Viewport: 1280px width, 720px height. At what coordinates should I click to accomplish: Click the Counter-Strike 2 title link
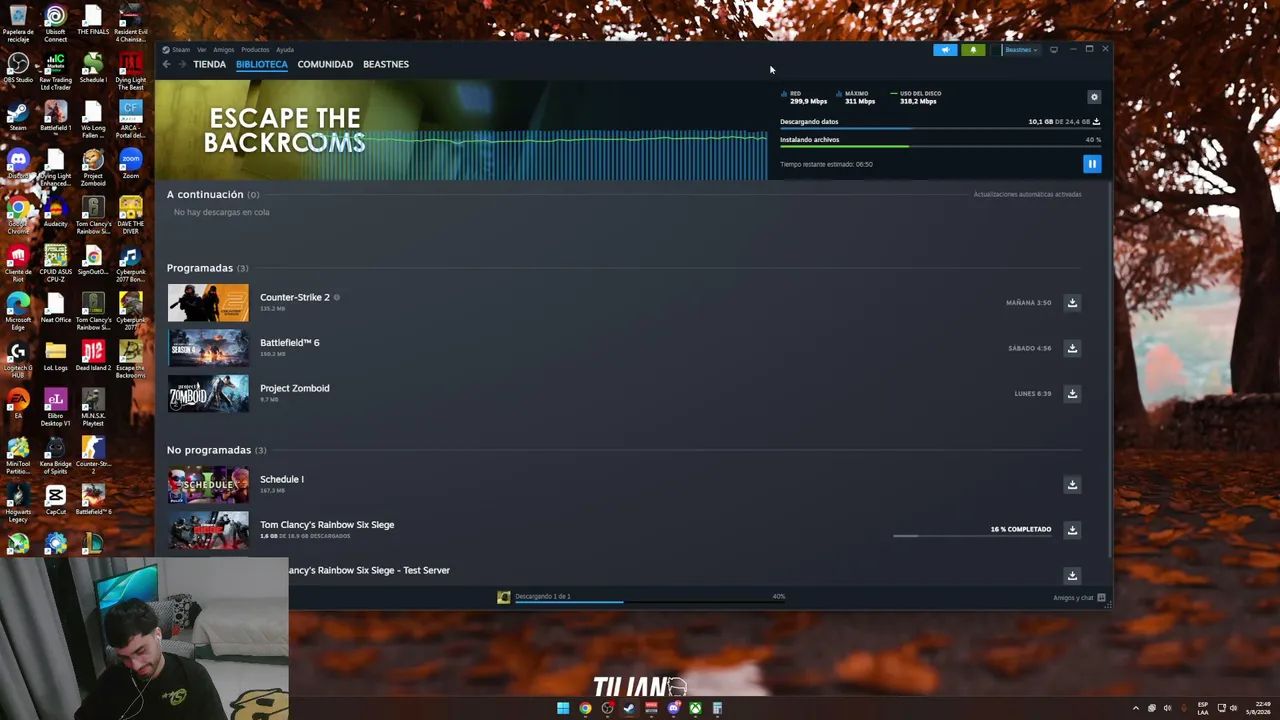point(295,297)
